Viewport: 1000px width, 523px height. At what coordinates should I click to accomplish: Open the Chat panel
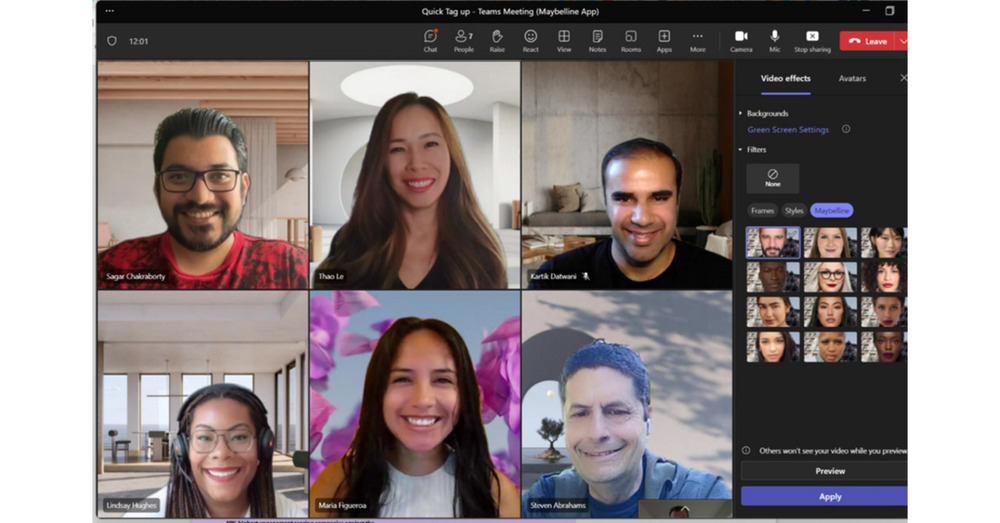click(430, 41)
